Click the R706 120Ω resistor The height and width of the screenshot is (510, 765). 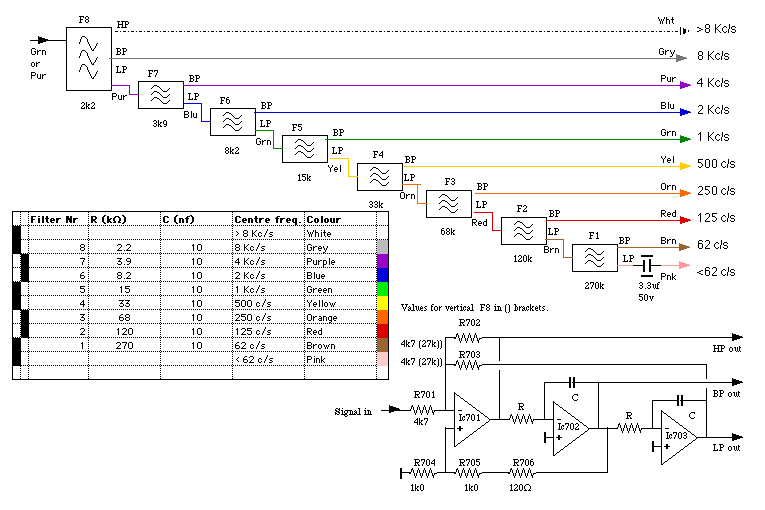[x=522, y=471]
